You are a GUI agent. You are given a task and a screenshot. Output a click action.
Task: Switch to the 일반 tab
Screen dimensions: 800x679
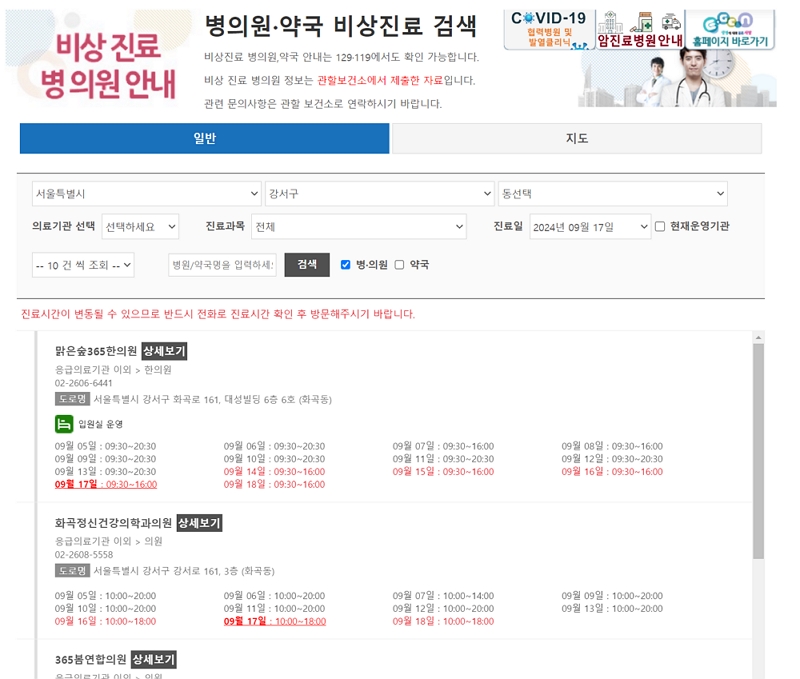(205, 138)
